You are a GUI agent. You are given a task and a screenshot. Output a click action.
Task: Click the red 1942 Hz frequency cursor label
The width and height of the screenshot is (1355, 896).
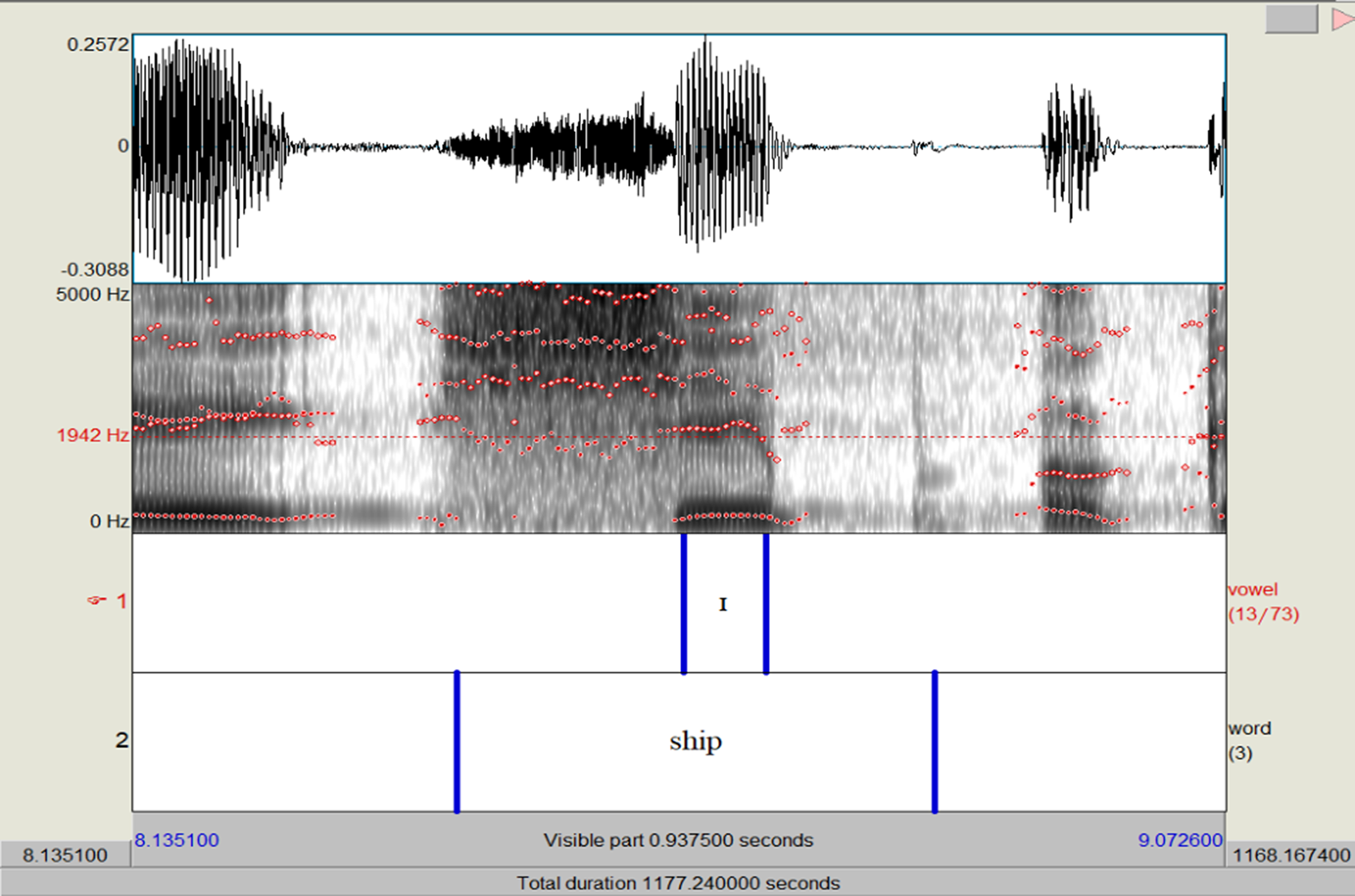click(92, 435)
